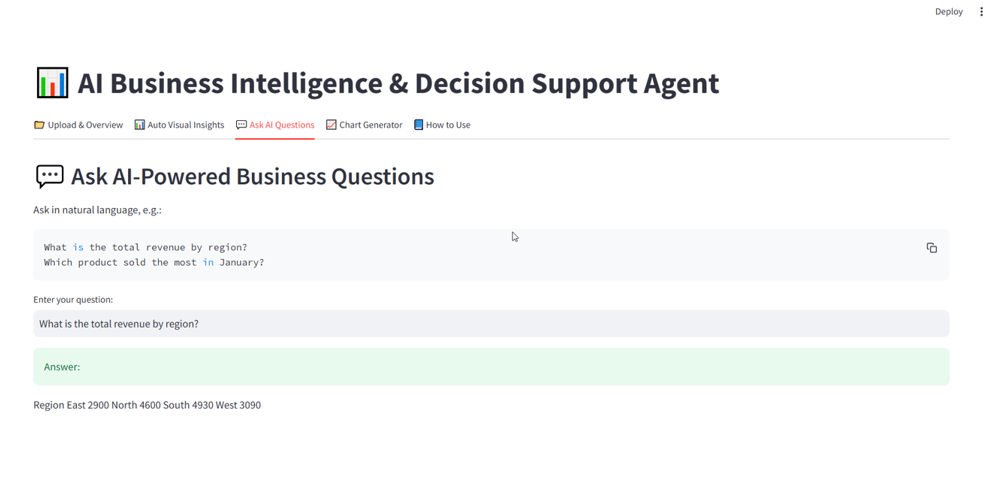The width and height of the screenshot is (983, 480).
Task: Click the copy code icon in example block
Action: click(x=932, y=248)
